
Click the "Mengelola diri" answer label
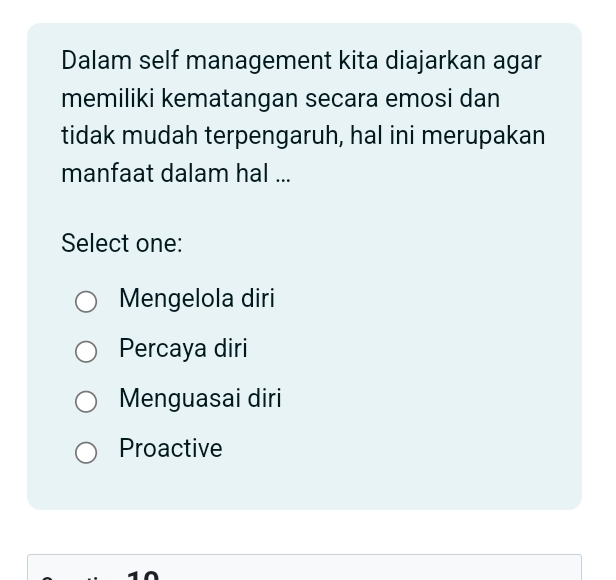click(196, 299)
